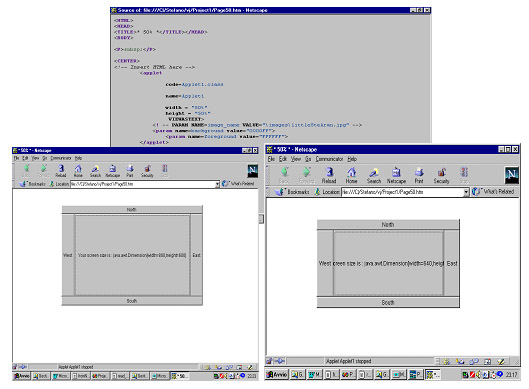Click What's Related in the right window

click(493, 192)
